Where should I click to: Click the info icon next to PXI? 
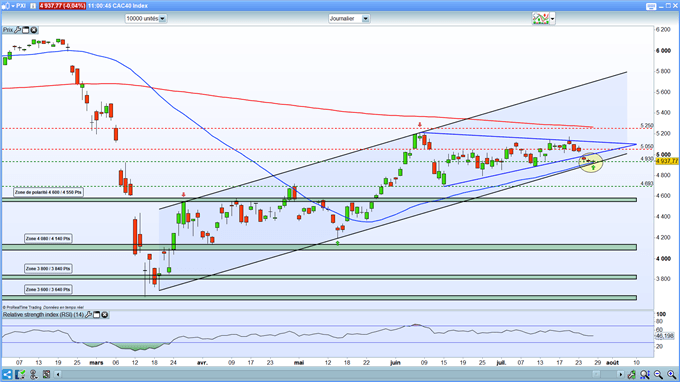(x=33, y=6)
